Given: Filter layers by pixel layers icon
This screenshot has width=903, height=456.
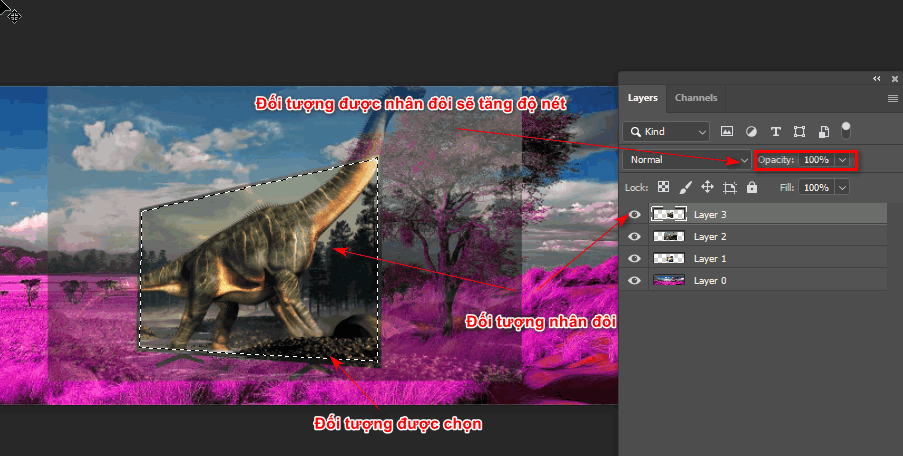Looking at the screenshot, I should point(727,131).
